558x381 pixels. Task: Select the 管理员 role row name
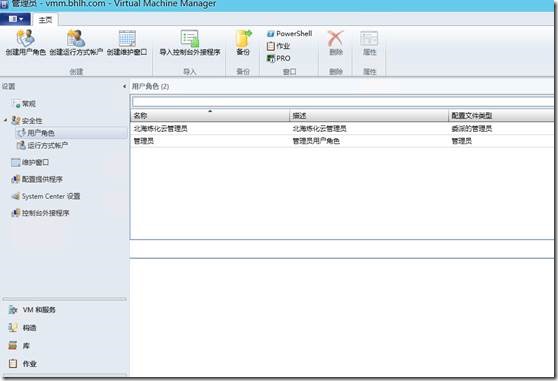(144, 141)
